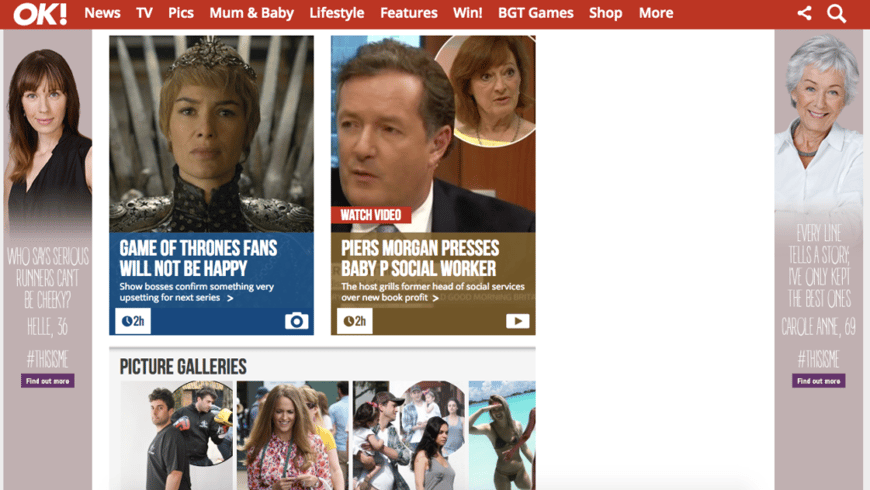Click video play icon on Piers Morgan card
The image size is (870, 490).
coord(517,321)
